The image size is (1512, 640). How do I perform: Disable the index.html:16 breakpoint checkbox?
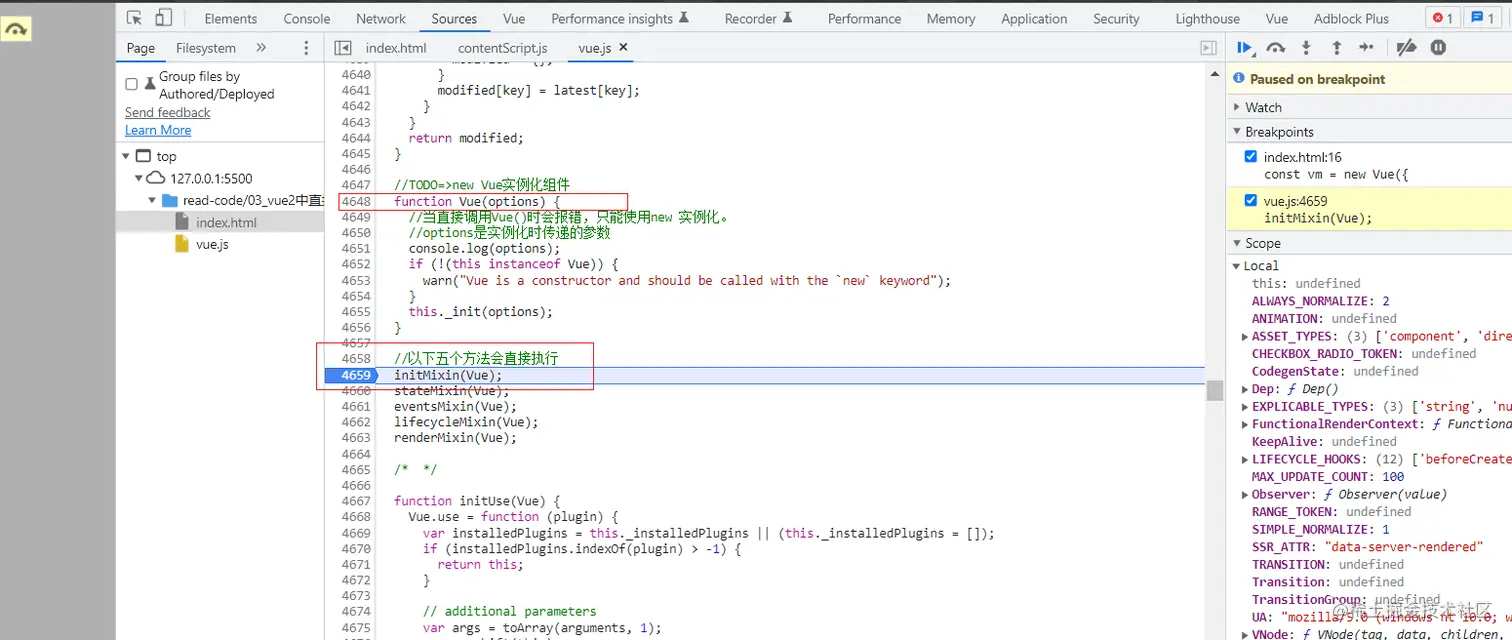(x=1250, y=157)
